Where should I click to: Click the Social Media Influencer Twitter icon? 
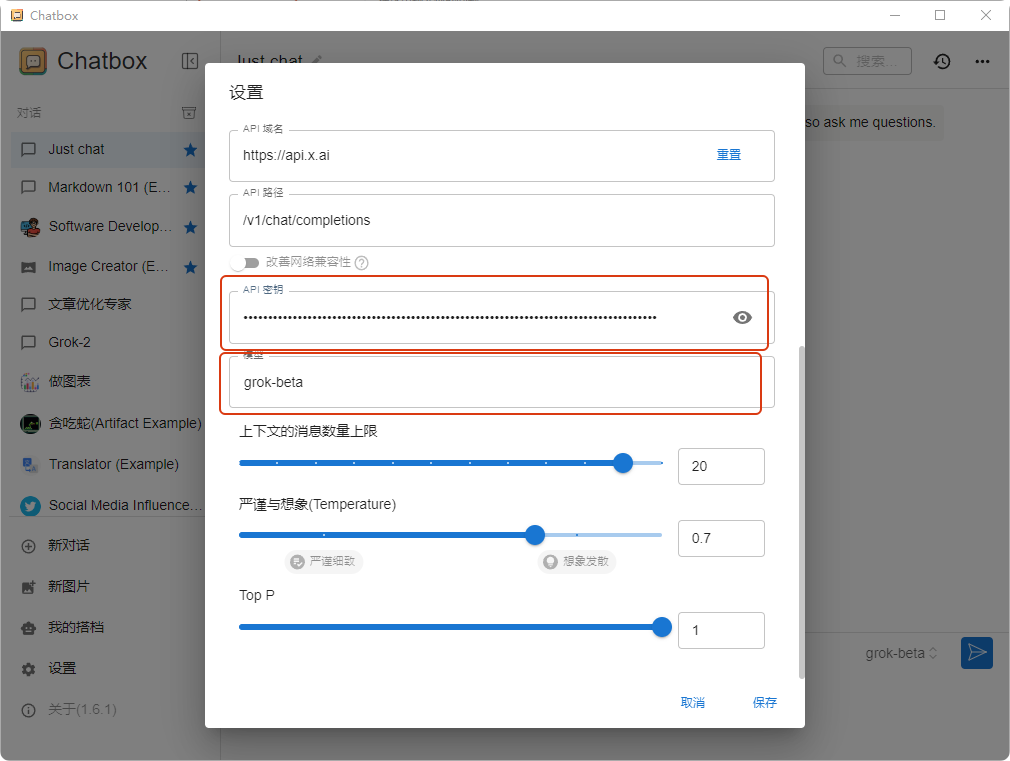(x=30, y=506)
